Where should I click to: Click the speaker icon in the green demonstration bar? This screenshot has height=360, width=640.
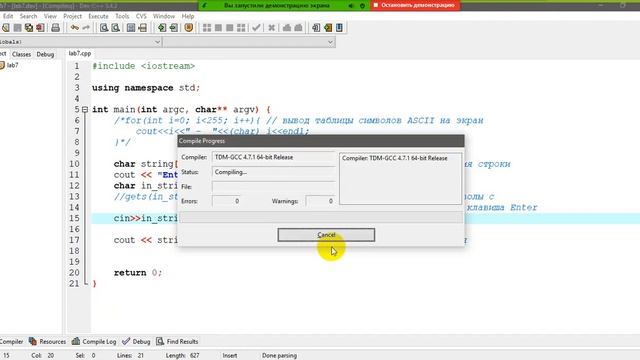click(351, 6)
